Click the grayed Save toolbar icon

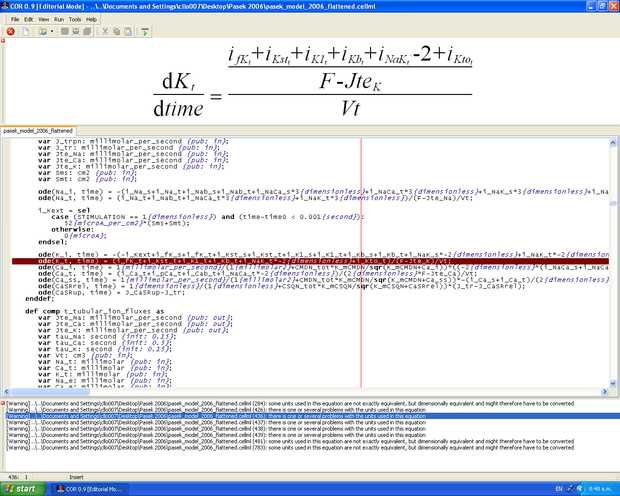(65, 32)
